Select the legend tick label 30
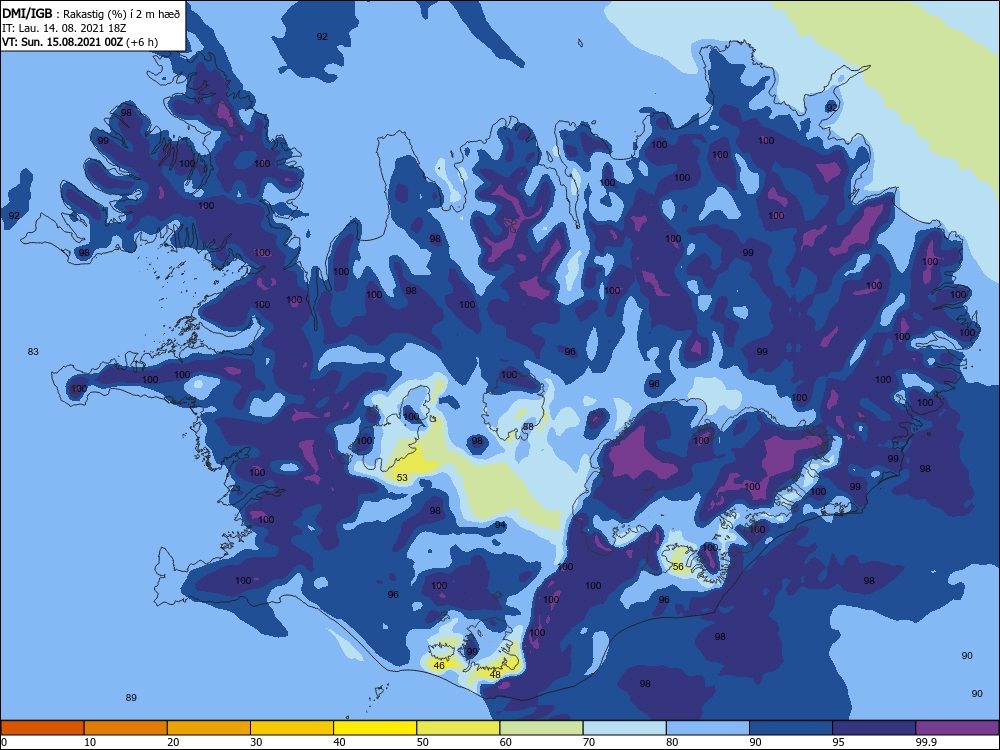The width and height of the screenshot is (1000, 750). point(256,742)
